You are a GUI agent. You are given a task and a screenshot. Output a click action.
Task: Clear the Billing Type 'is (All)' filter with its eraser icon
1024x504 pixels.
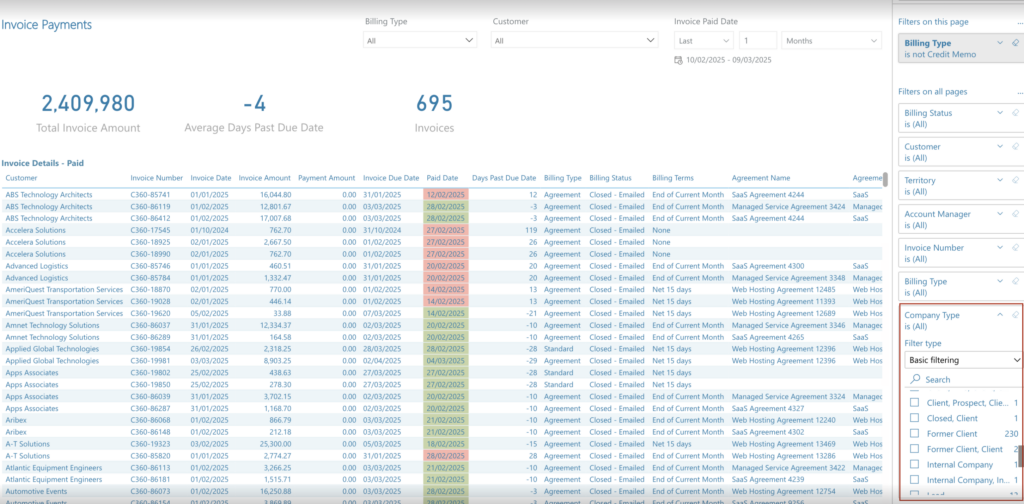[1015, 281]
